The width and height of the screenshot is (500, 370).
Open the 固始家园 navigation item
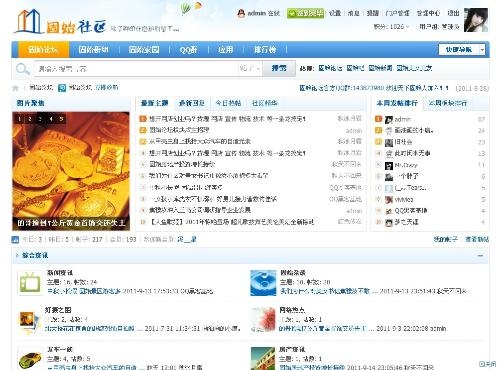tap(144, 50)
